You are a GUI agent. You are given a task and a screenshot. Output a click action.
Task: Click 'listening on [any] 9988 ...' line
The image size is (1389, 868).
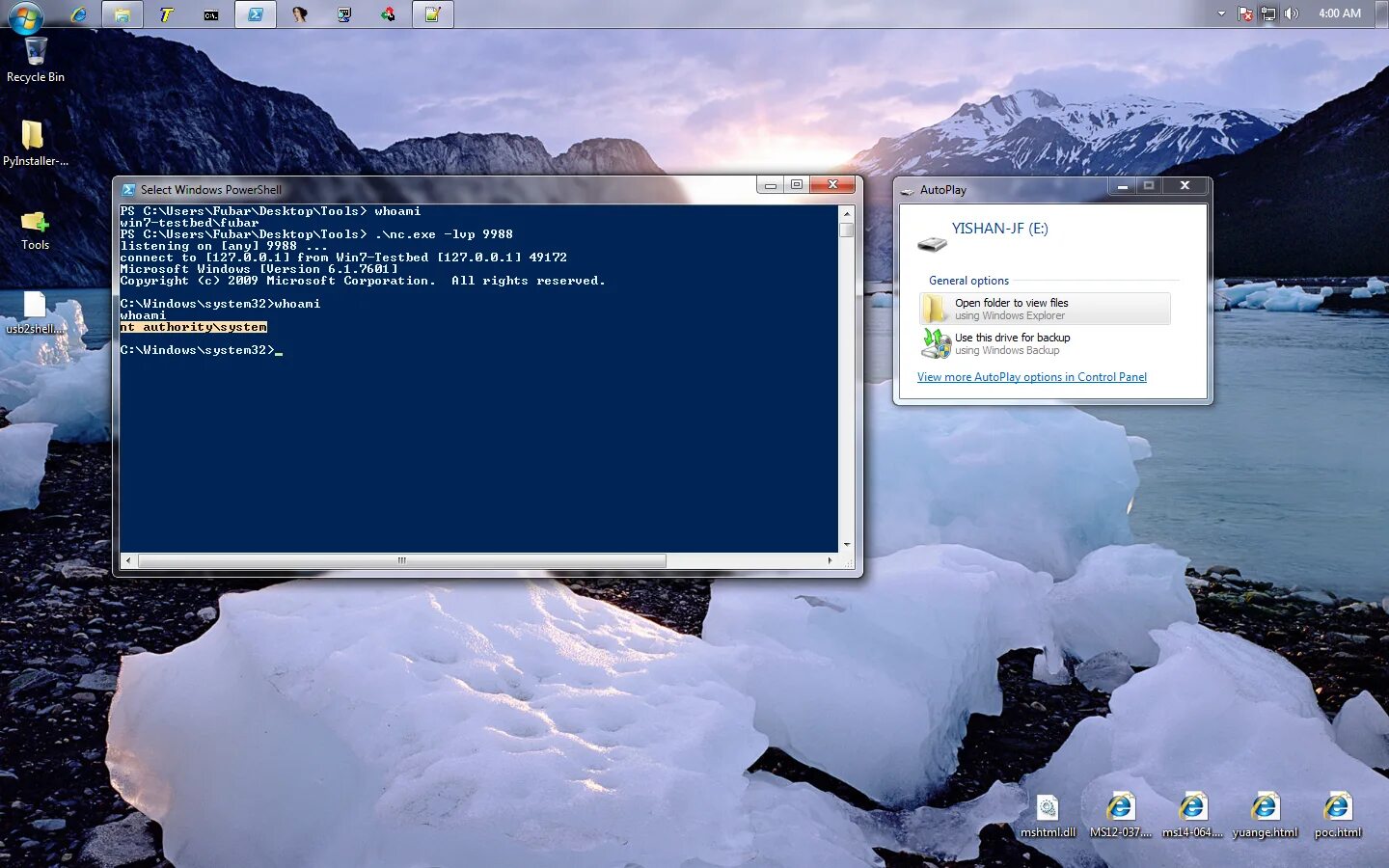pyautogui.click(x=224, y=246)
